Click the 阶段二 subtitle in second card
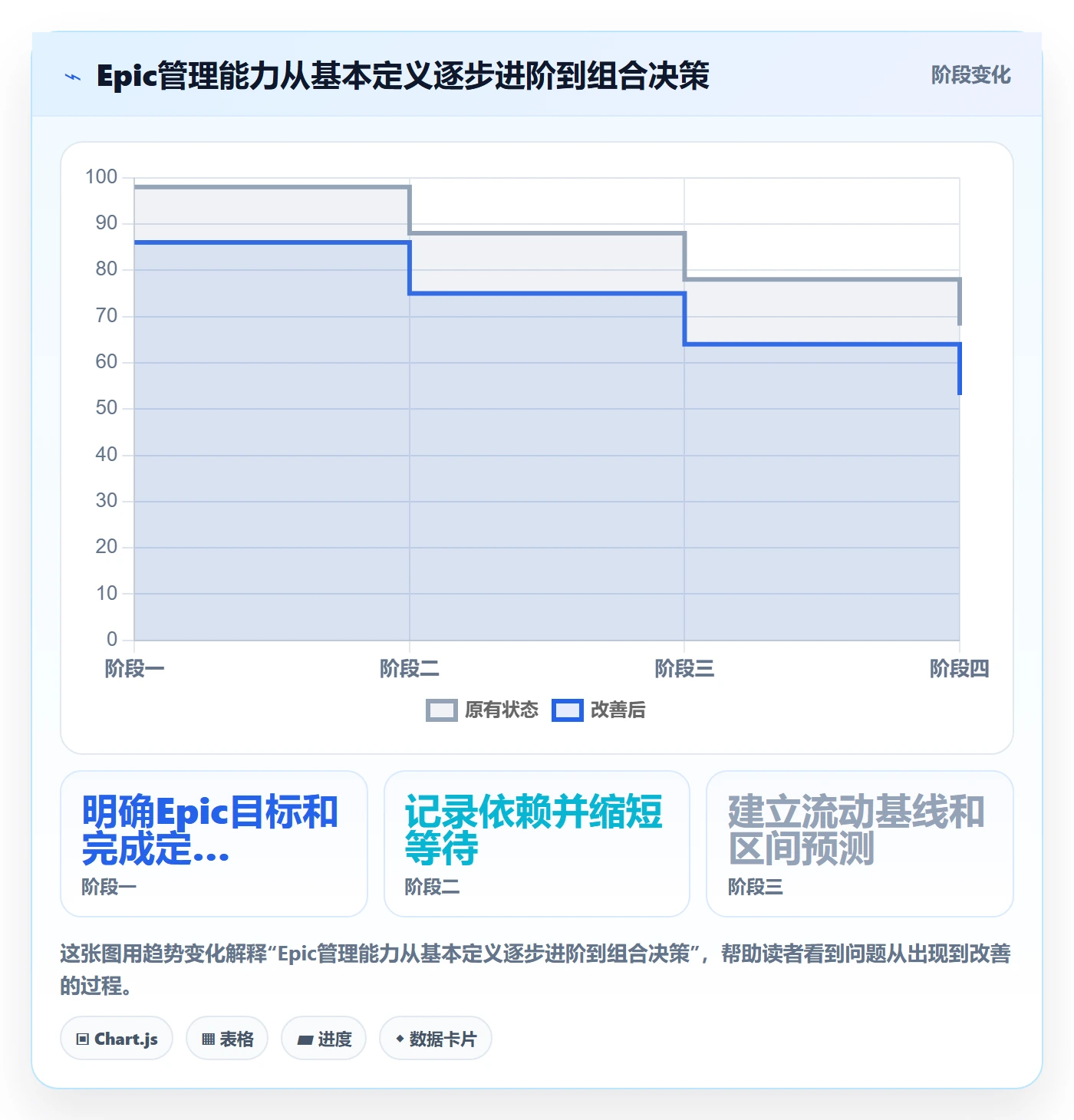Viewport: 1074px width, 1120px height. click(x=433, y=888)
